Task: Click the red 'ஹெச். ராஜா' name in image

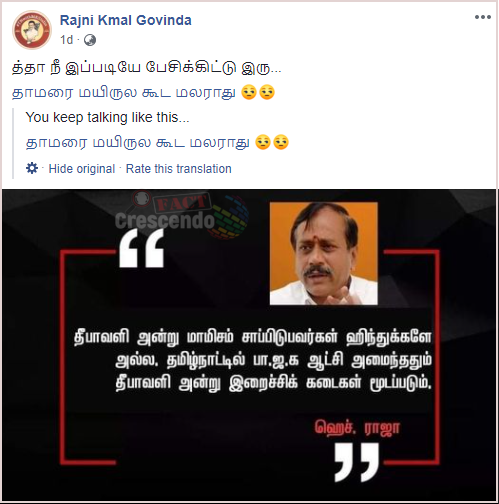Action: [x=357, y=427]
